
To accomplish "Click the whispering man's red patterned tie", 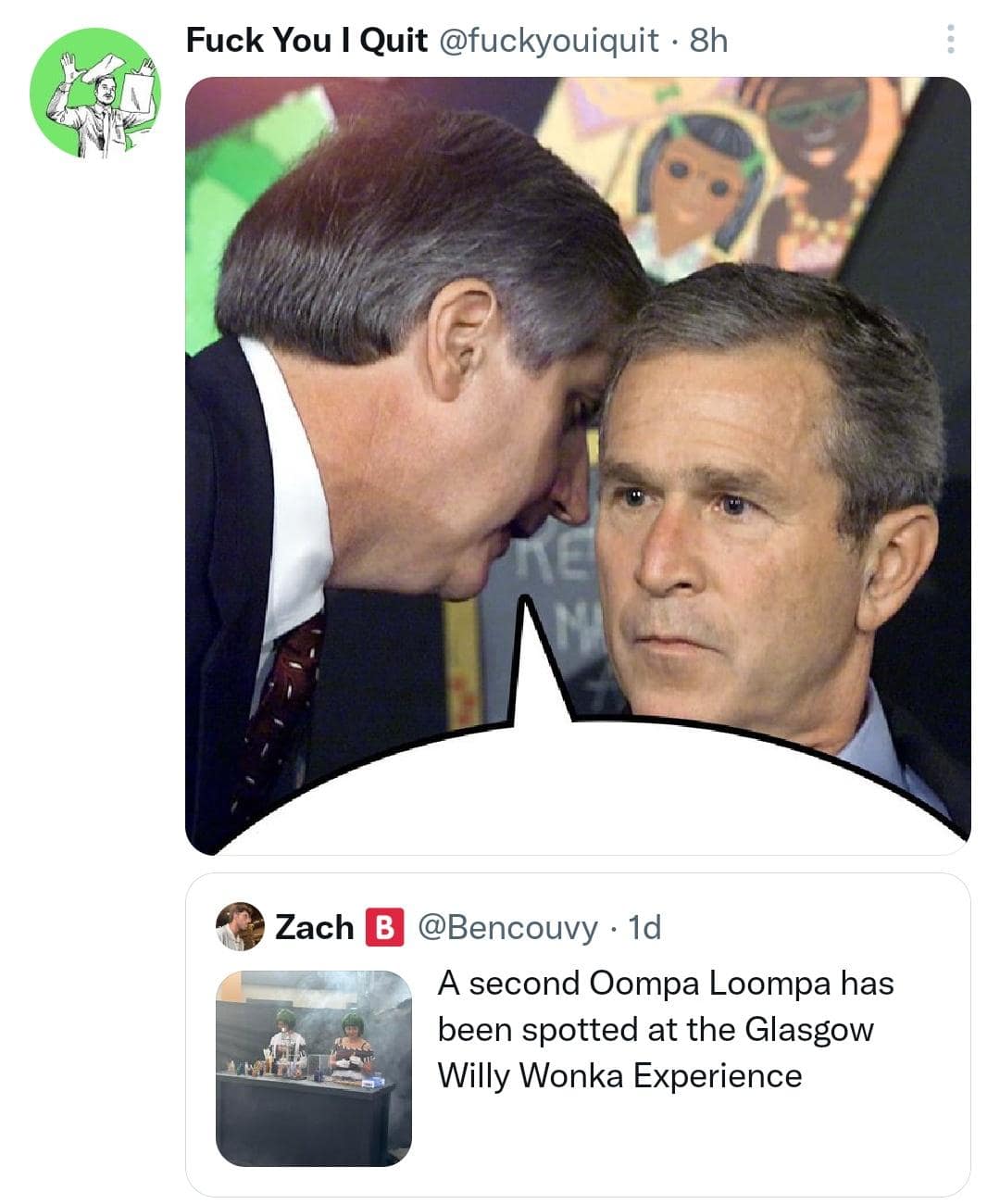I will [279, 704].
